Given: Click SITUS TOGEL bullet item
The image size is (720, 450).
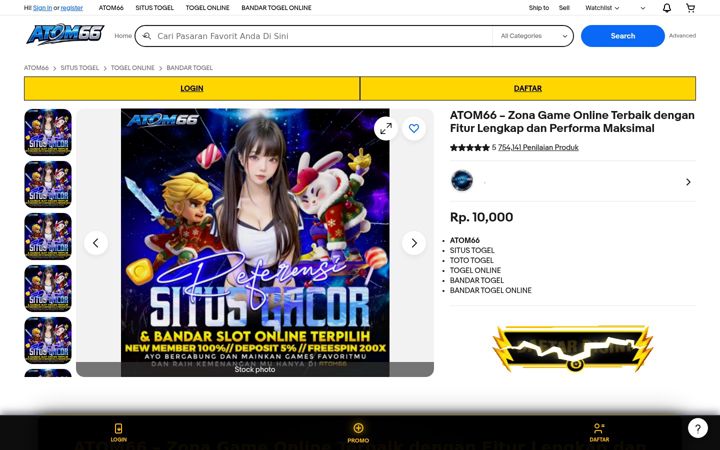Looking at the screenshot, I should (x=472, y=250).
